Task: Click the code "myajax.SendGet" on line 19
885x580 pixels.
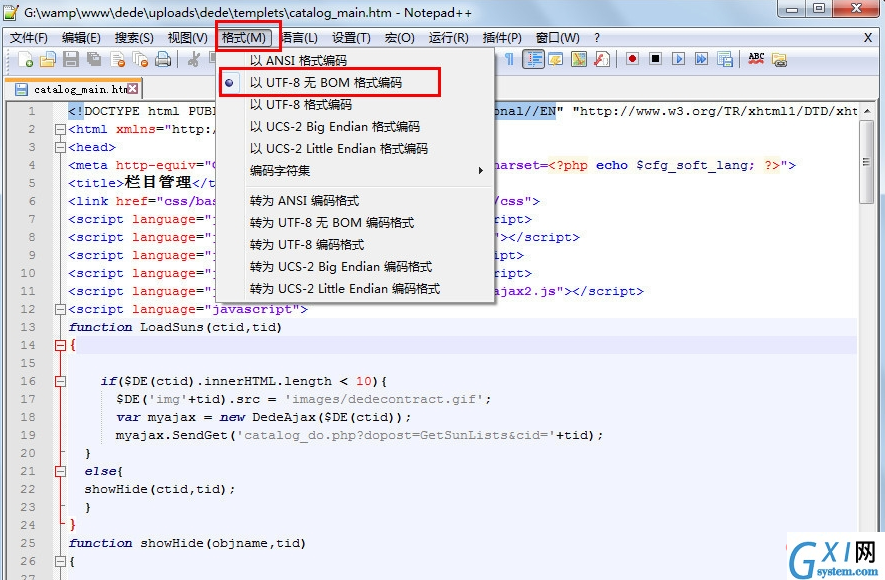Action: [x=172, y=435]
